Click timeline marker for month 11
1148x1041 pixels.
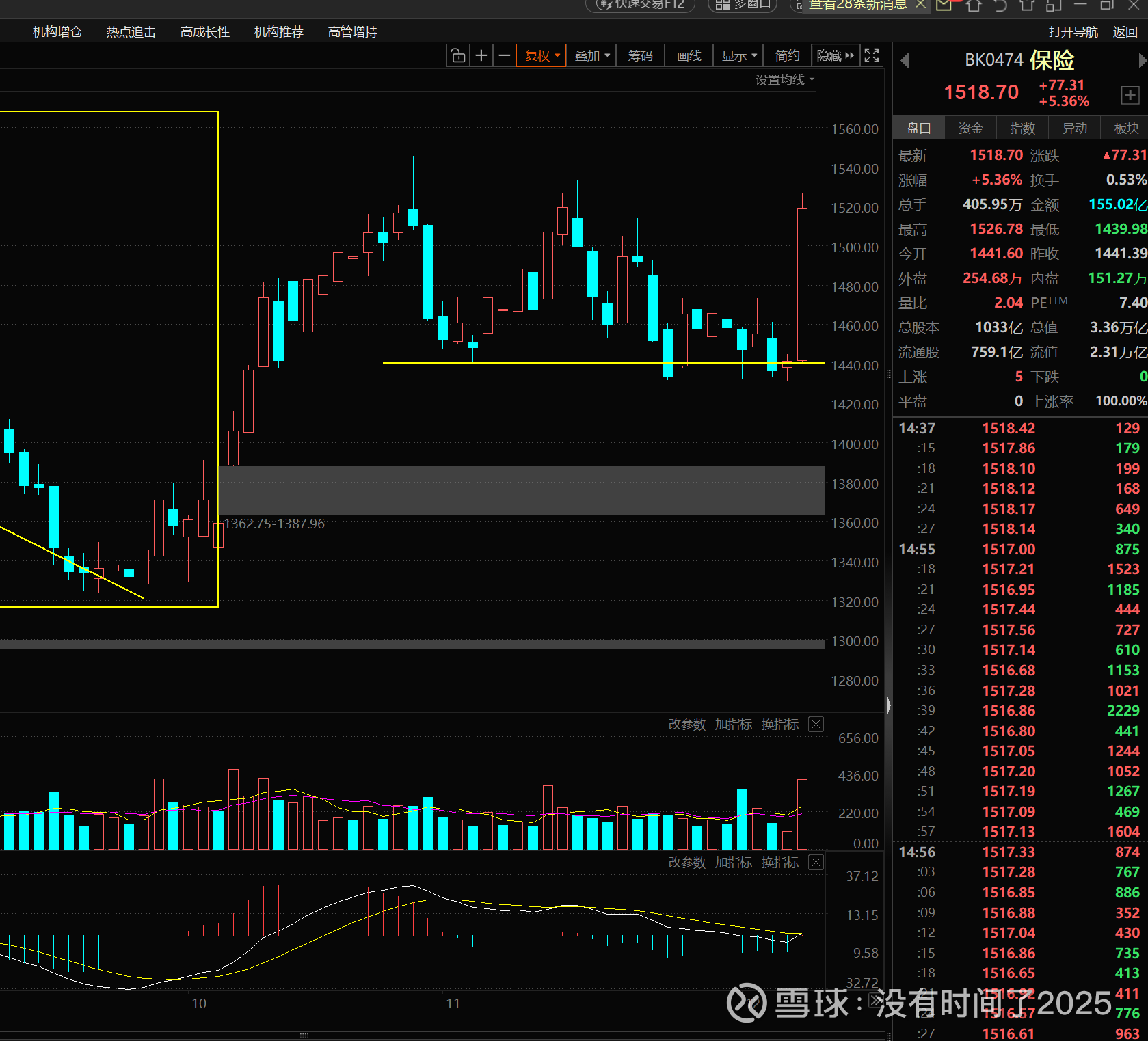(x=453, y=1003)
